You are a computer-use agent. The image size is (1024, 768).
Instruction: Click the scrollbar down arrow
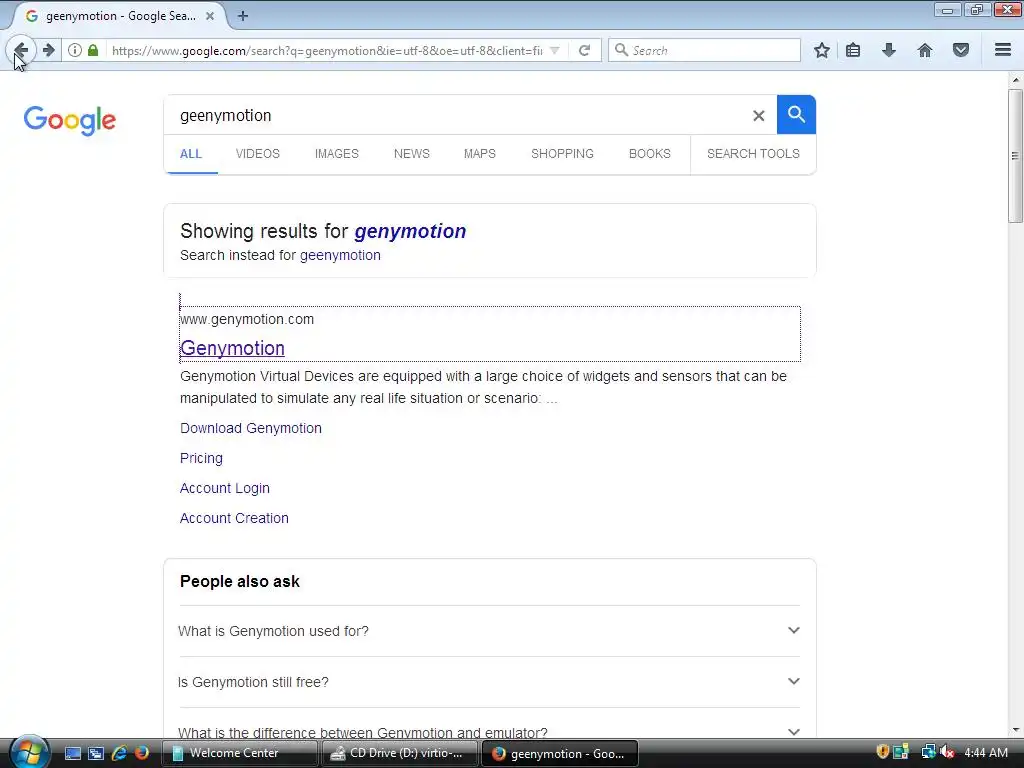click(1015, 730)
